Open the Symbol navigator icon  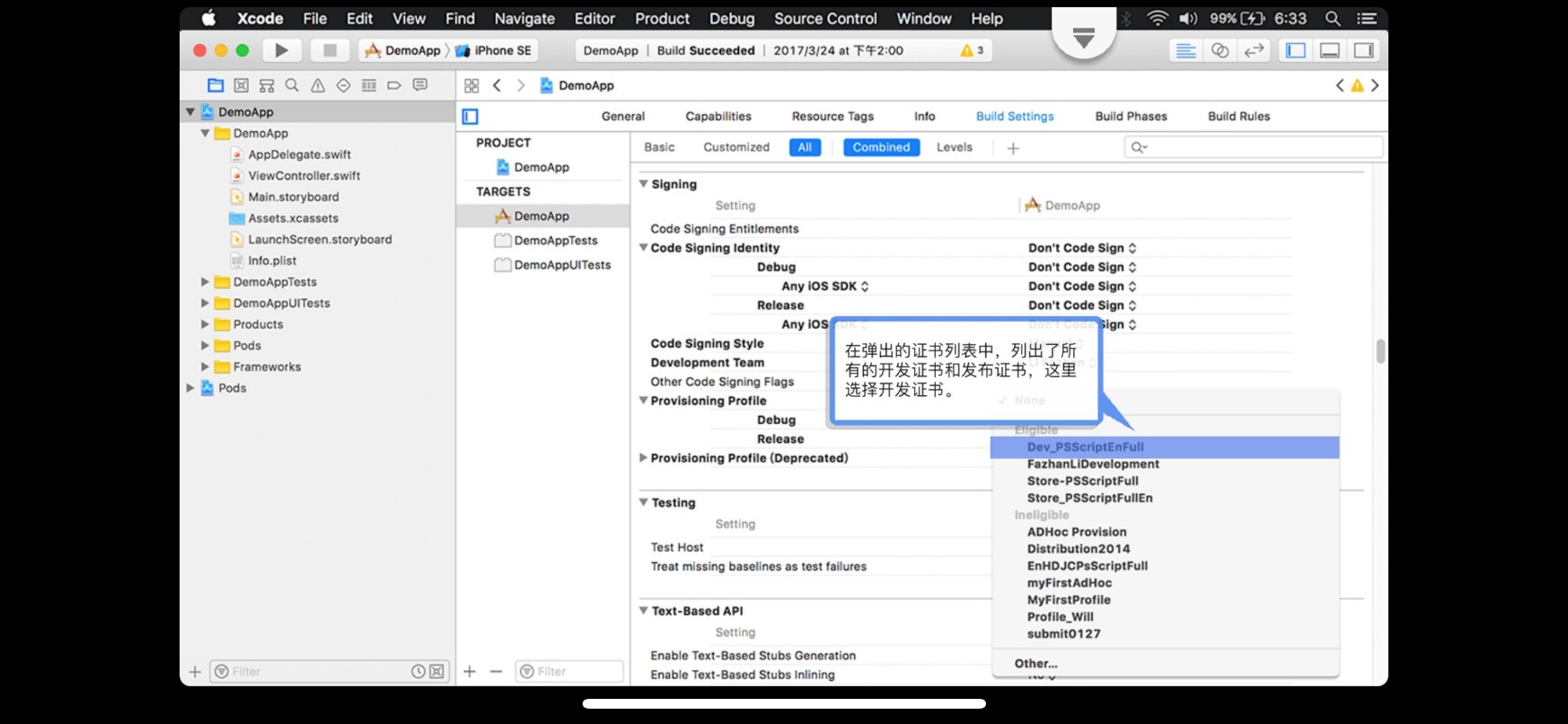tap(241, 85)
